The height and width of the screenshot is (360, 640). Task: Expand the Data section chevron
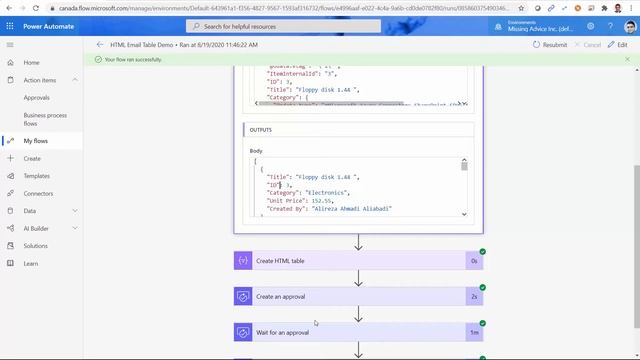[x=75, y=211]
